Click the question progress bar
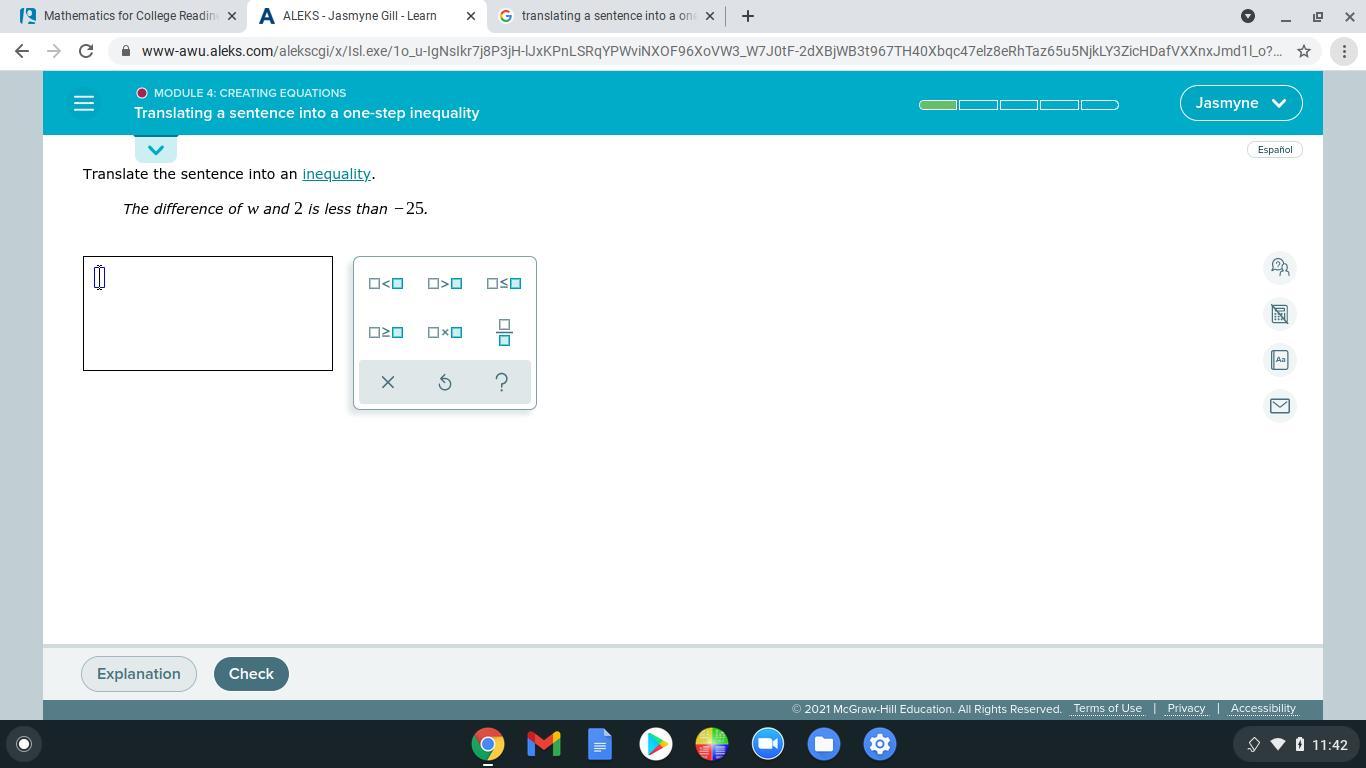The width and height of the screenshot is (1366, 768). pyautogui.click(x=1019, y=104)
